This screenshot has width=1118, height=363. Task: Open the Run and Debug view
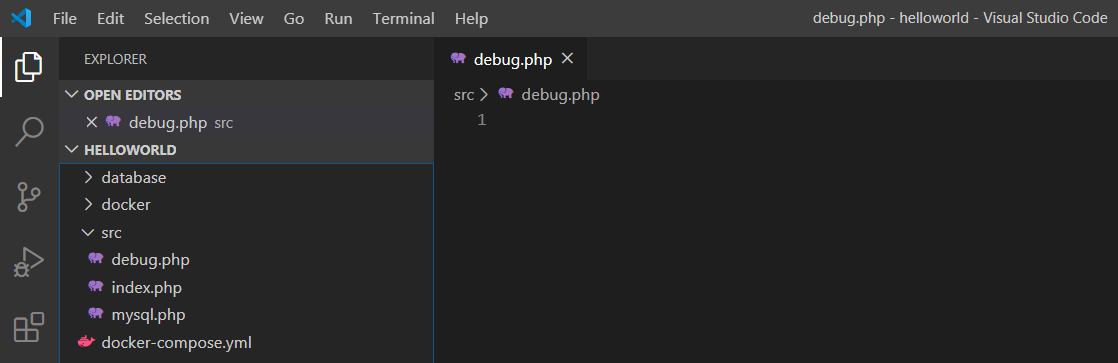[x=29, y=262]
